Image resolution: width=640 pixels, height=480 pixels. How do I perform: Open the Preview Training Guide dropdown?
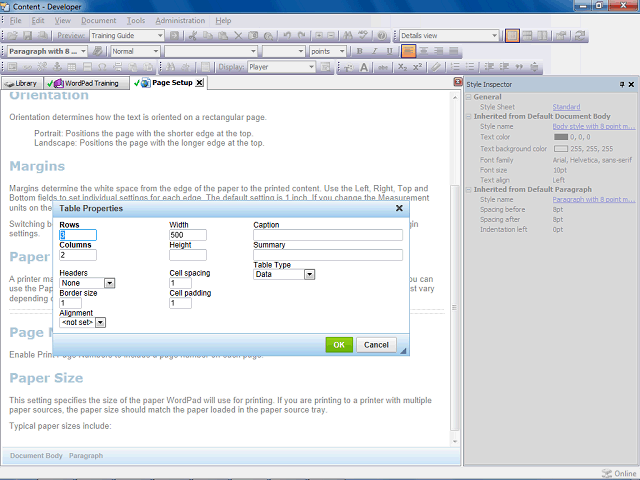point(127,36)
